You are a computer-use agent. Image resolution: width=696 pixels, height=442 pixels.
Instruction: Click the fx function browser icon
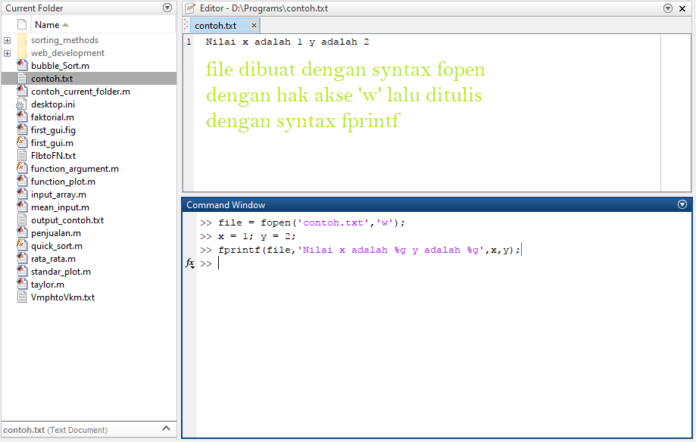190,264
